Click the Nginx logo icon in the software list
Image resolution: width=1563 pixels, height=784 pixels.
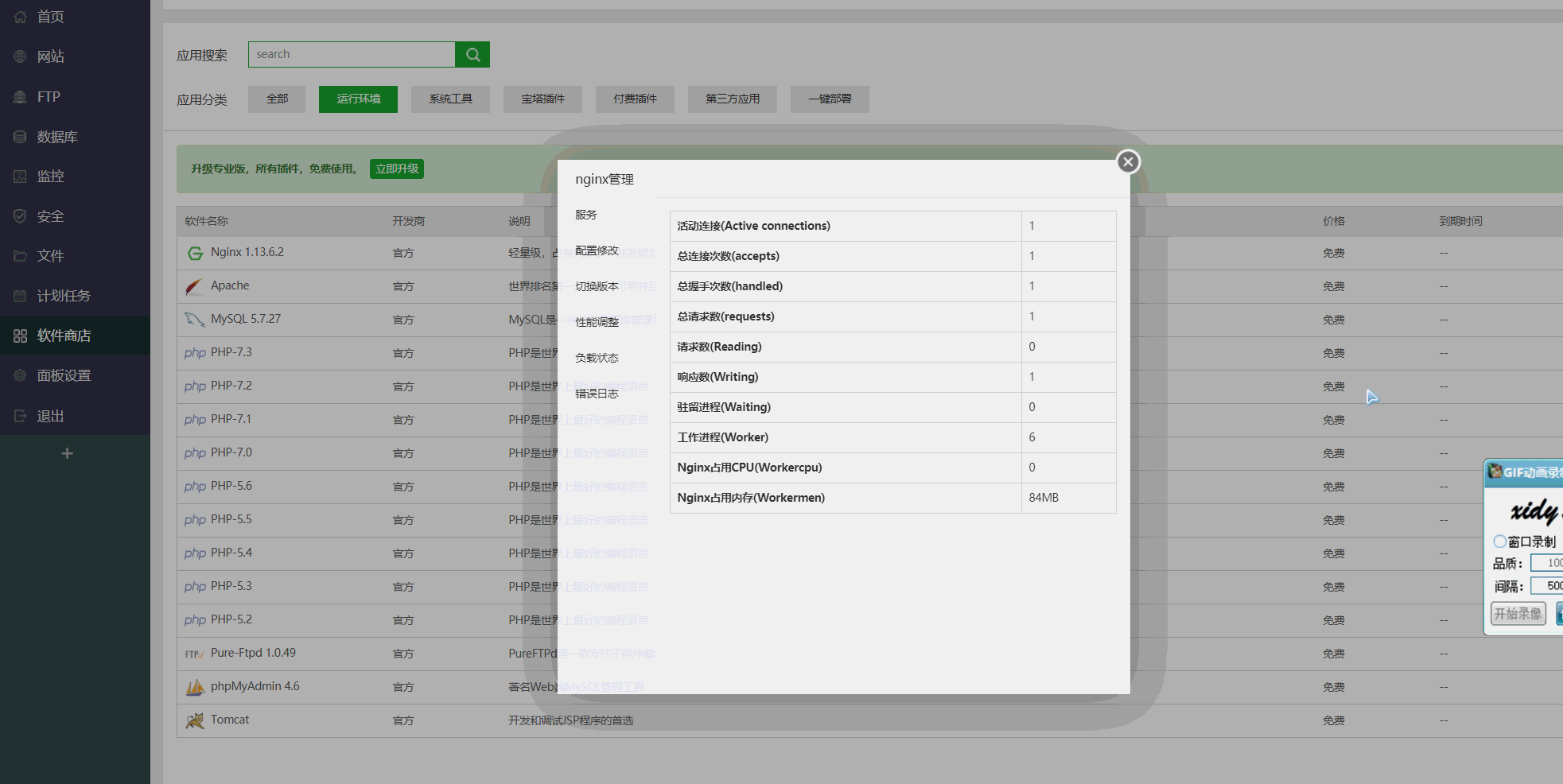tap(195, 253)
